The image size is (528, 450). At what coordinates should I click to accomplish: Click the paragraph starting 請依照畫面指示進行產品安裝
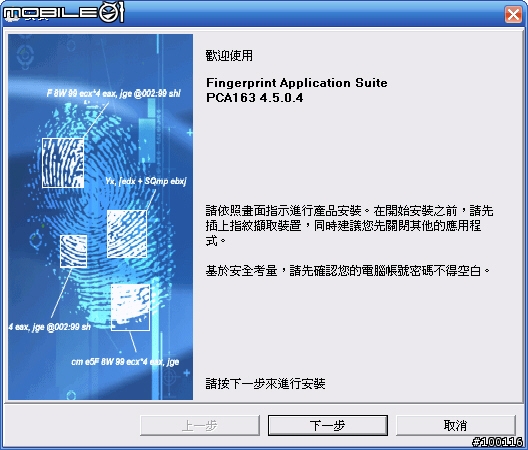[x=349, y=226]
